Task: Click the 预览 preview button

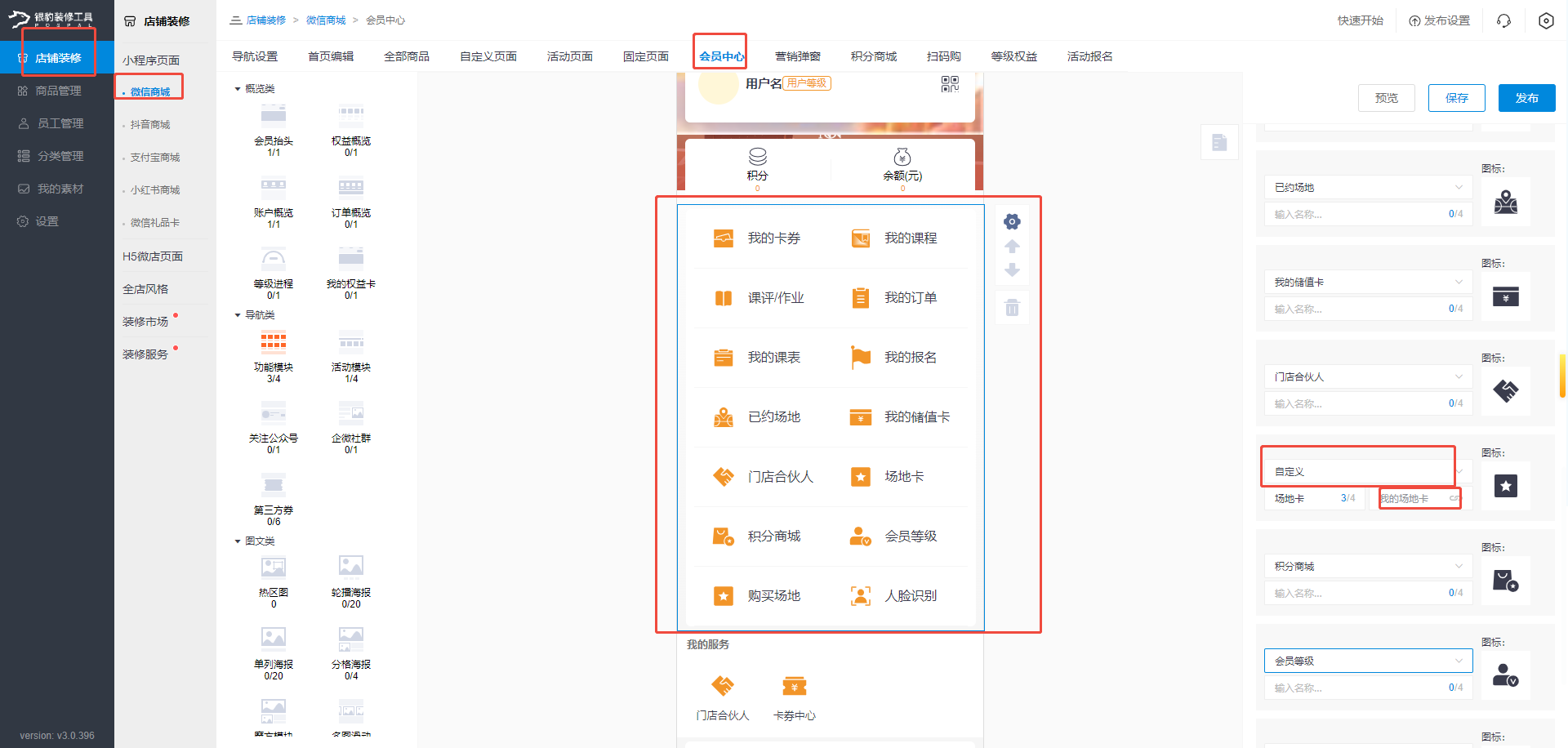Action: coord(1386,97)
